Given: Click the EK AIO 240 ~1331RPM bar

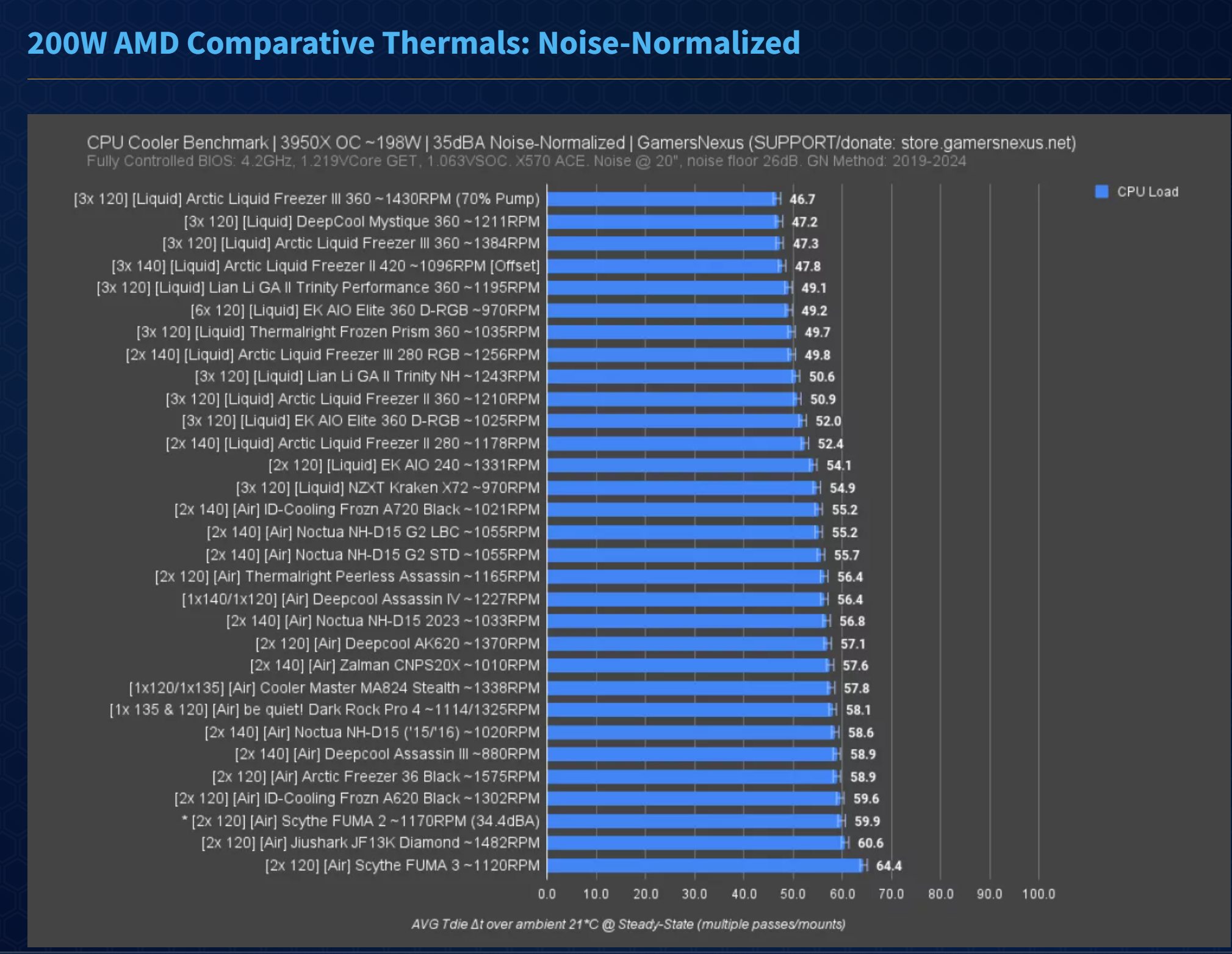Looking at the screenshot, I should click(680, 465).
